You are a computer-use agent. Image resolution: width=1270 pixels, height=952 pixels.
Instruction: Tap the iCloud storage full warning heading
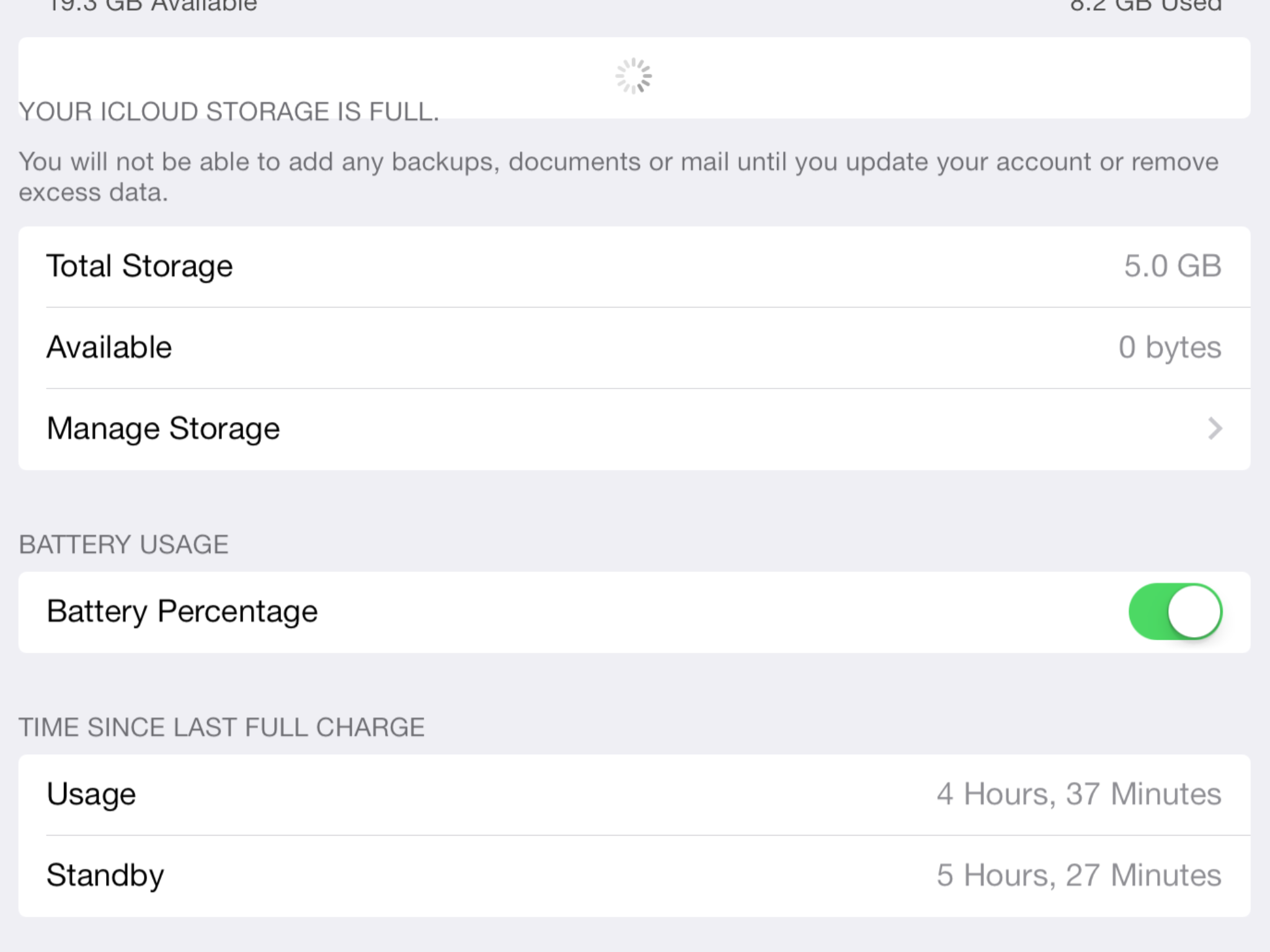click(x=229, y=112)
